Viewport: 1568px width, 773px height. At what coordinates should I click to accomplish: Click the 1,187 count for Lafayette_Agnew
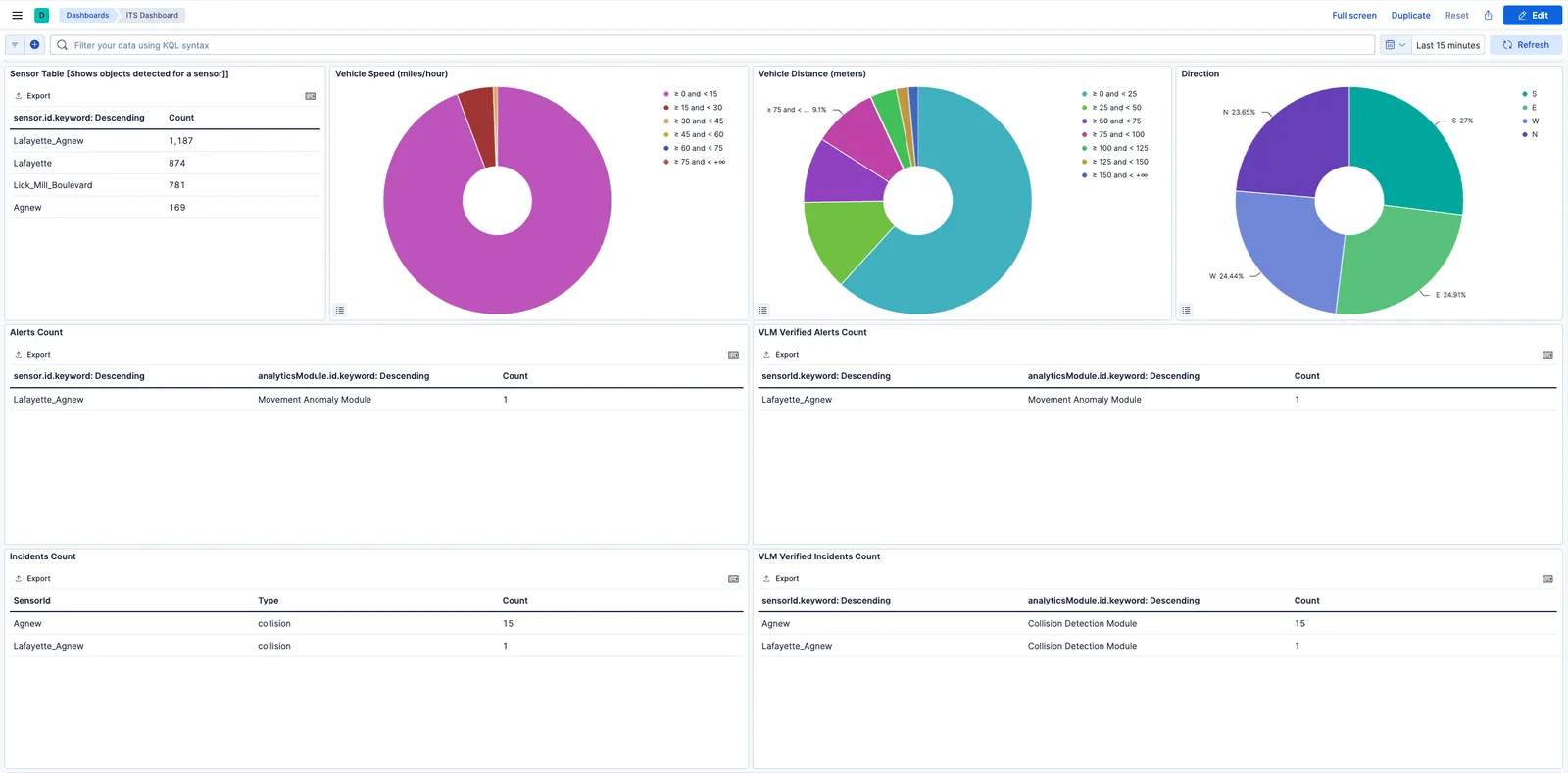tap(181, 141)
